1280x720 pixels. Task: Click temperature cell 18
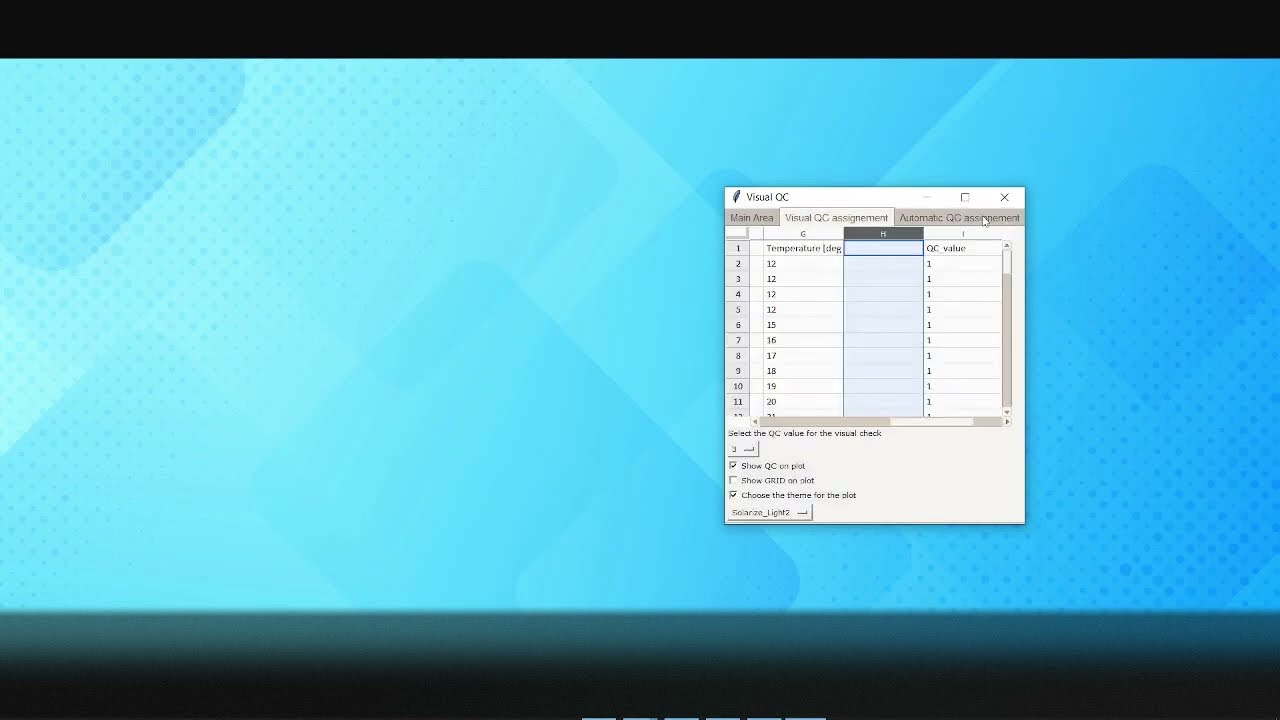point(803,371)
